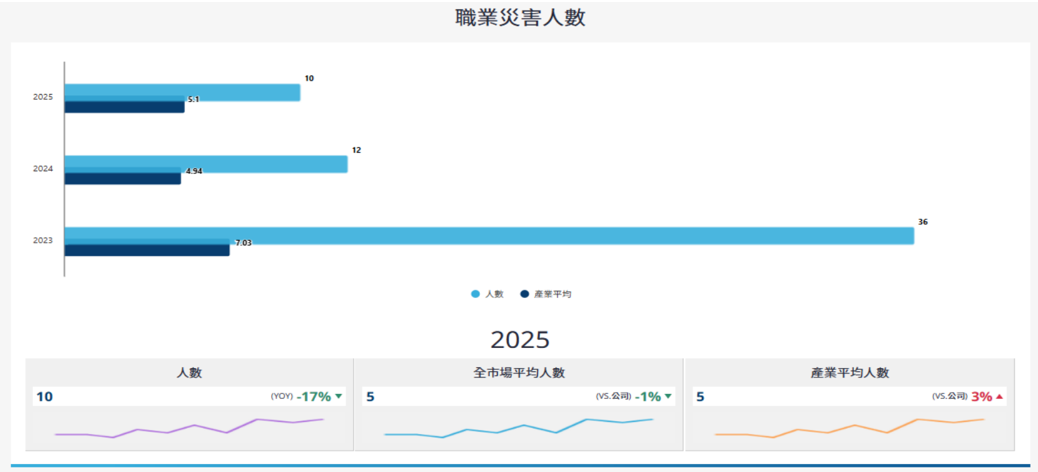The height and width of the screenshot is (472, 1038).
Task: Click the green down arrow beside -1%
Action: [668, 397]
